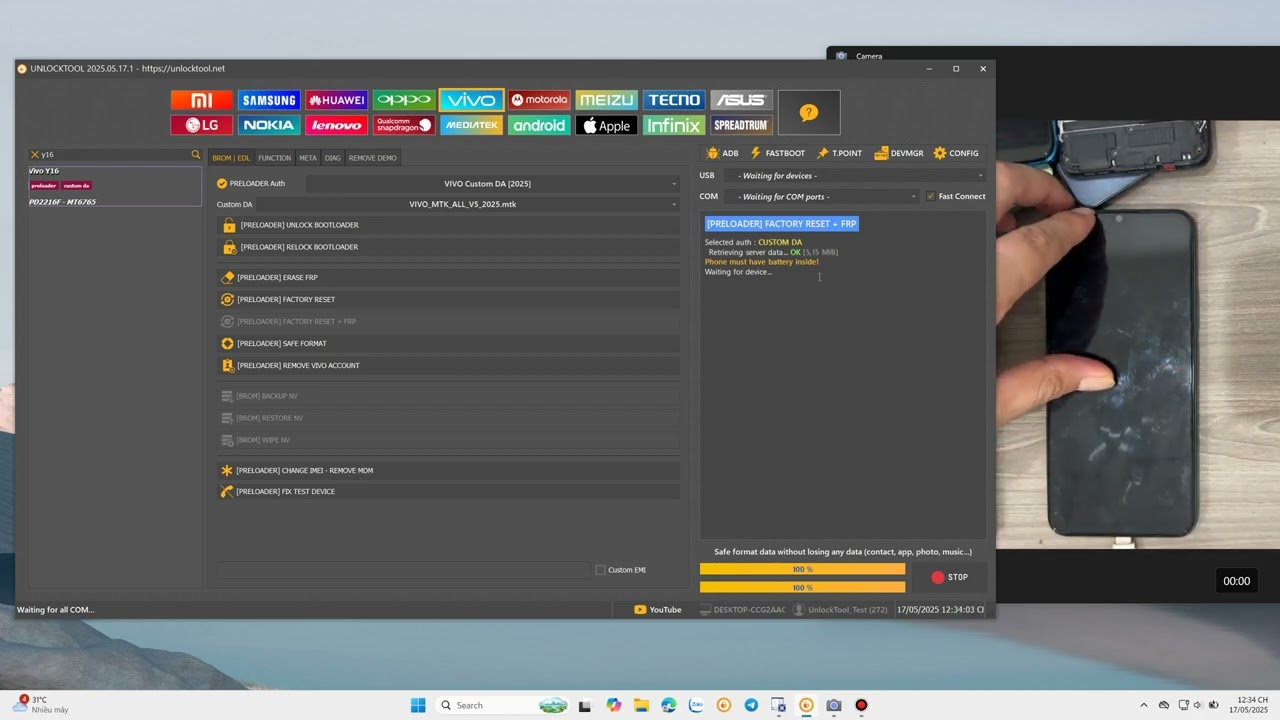
Task: Select the Vivo brand logo
Action: (x=471, y=100)
